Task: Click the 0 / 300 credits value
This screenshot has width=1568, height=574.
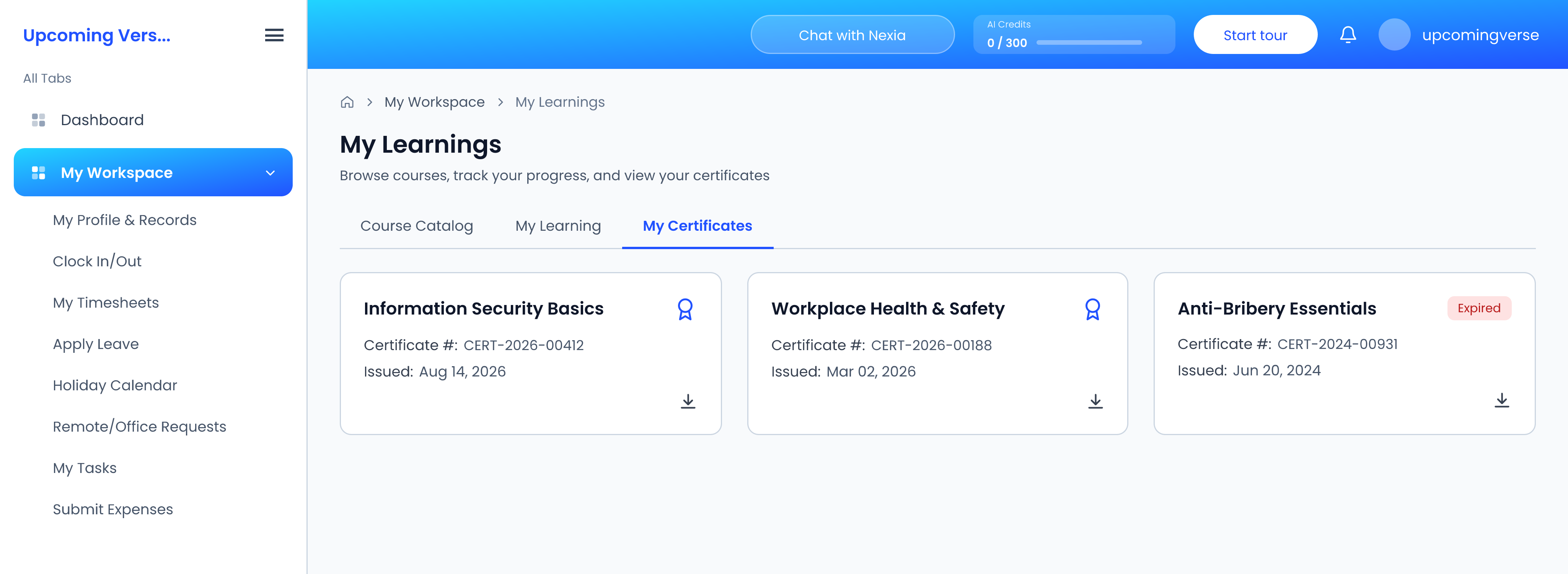Action: coord(1007,43)
